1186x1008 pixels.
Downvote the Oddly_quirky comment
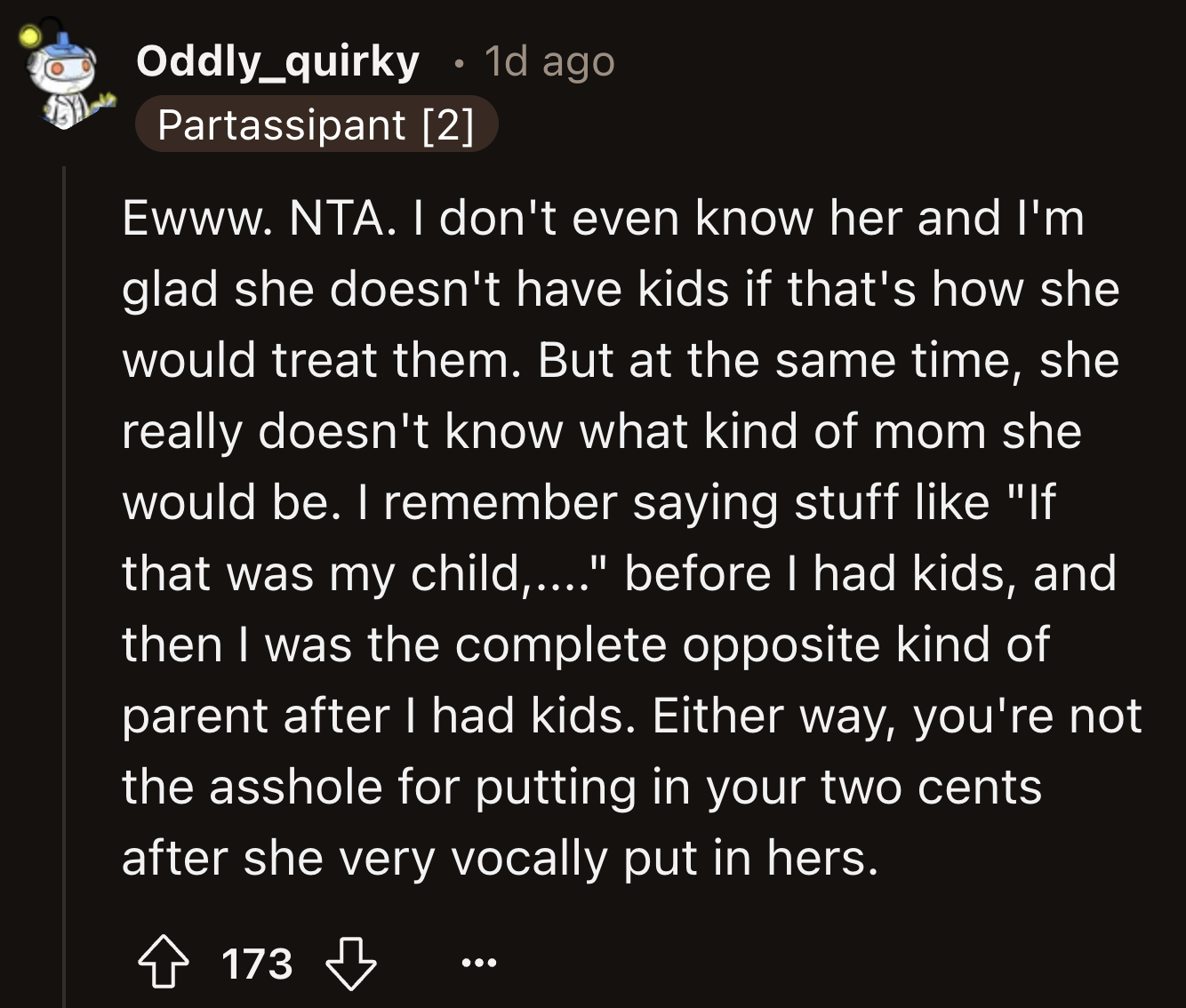click(x=351, y=964)
